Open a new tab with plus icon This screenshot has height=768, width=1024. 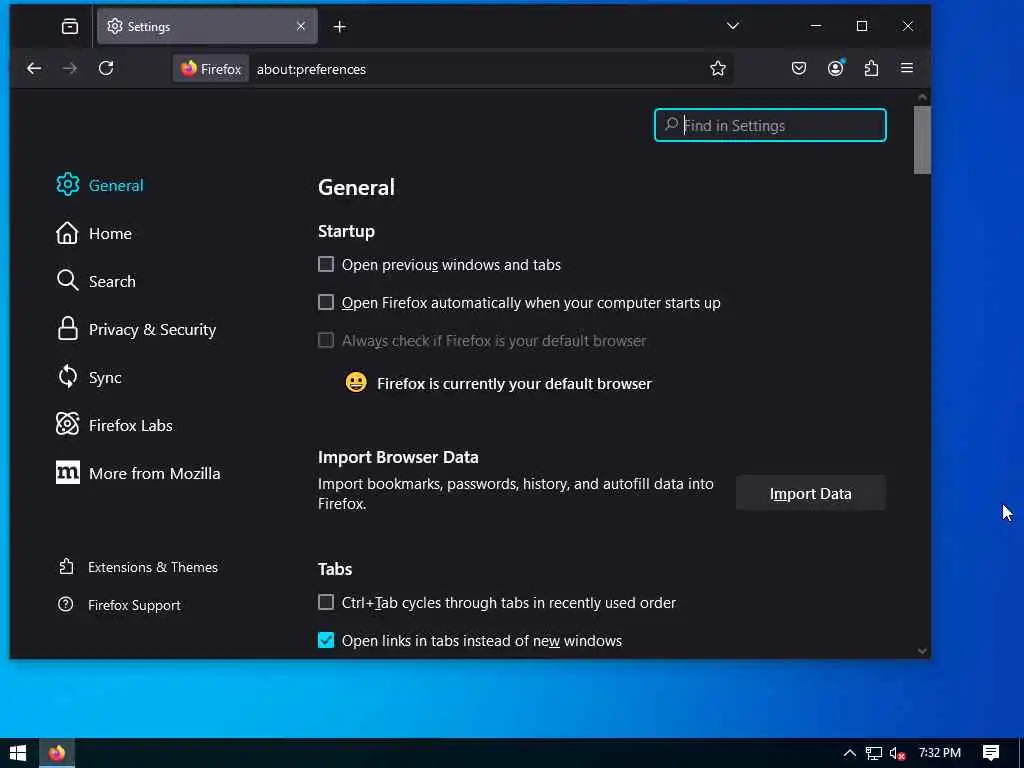click(340, 27)
